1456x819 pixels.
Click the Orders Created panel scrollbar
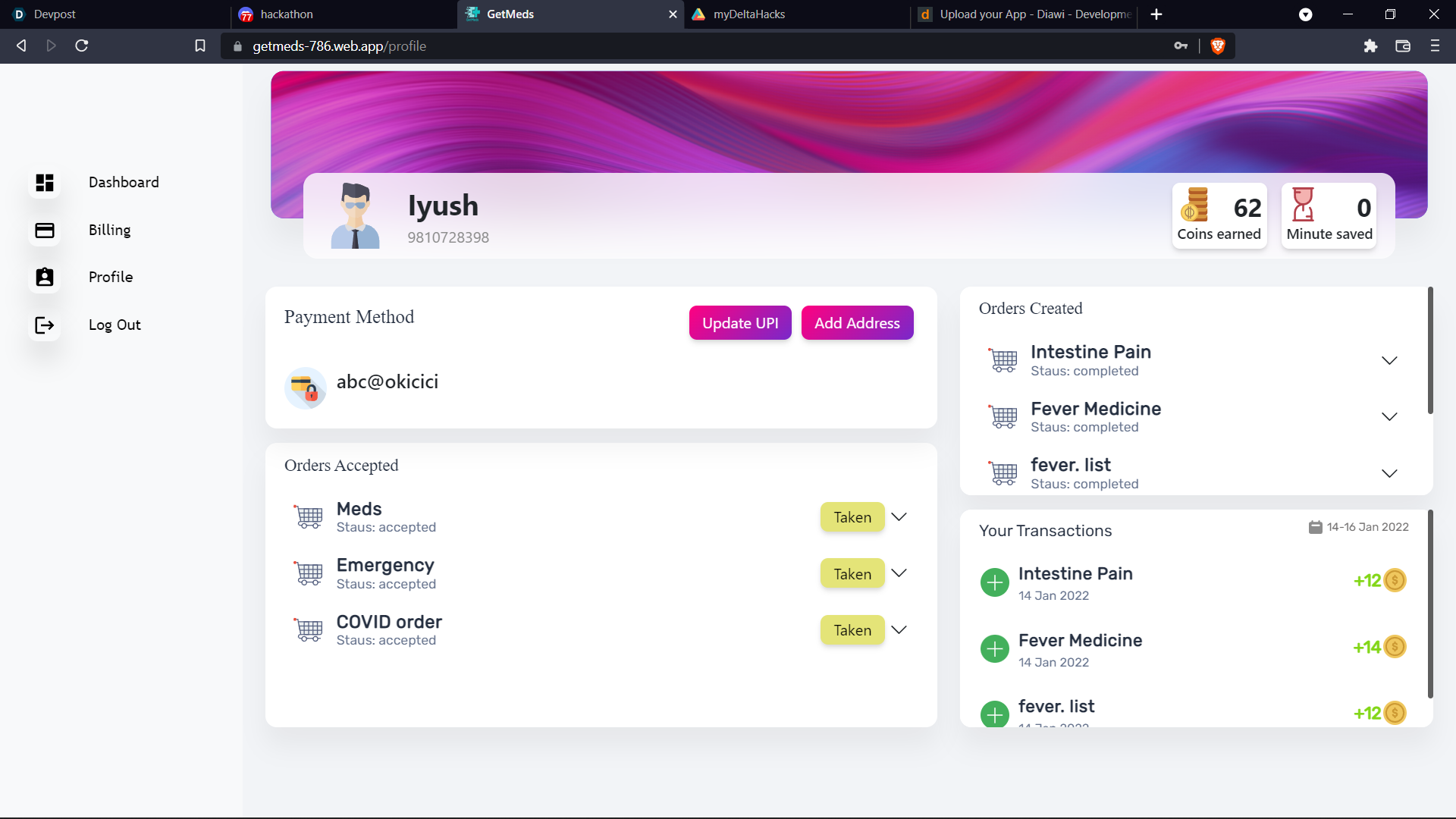(x=1430, y=350)
